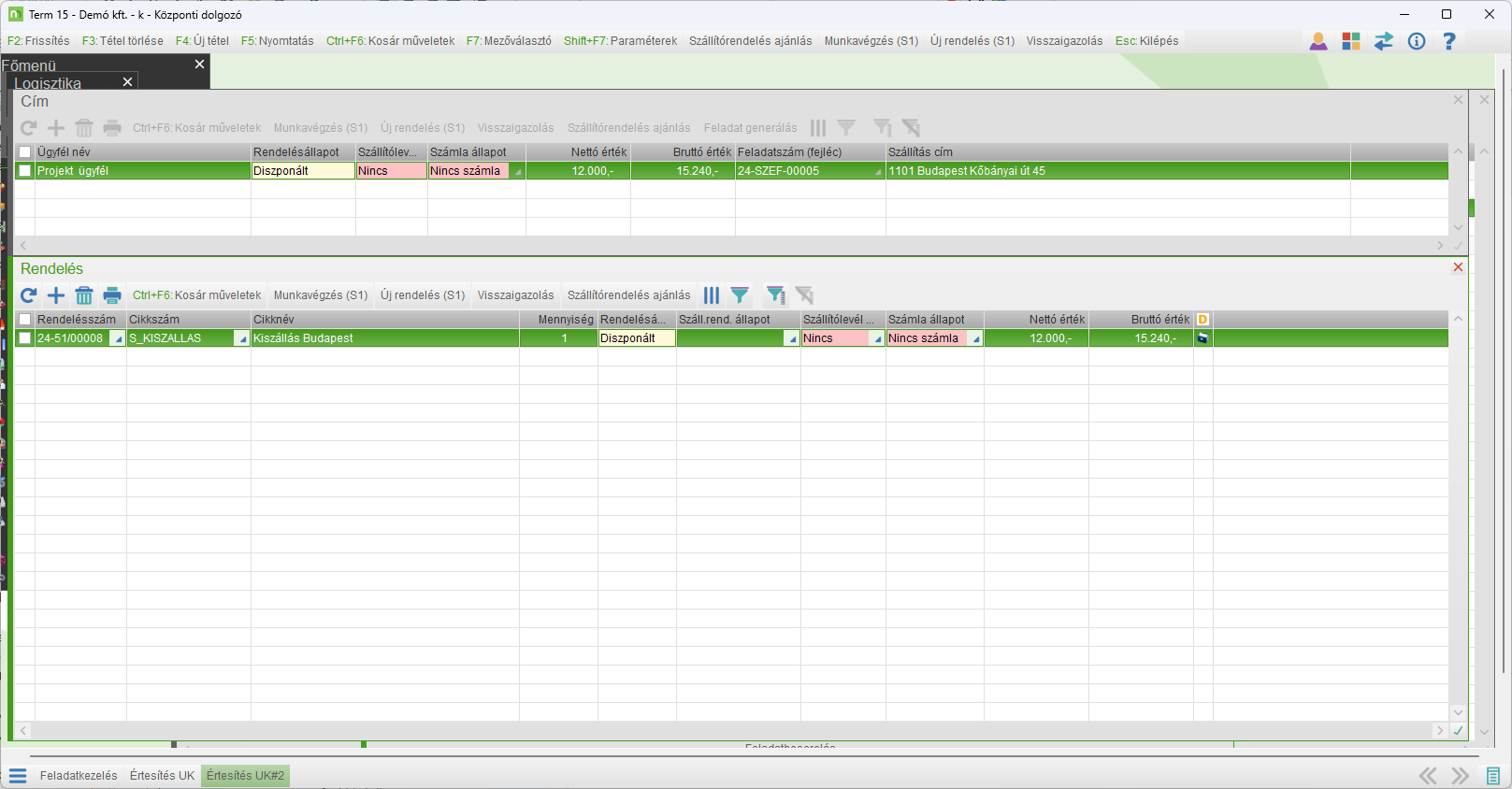
Task: Clear filter icon in the Cím panel
Action: point(911,128)
